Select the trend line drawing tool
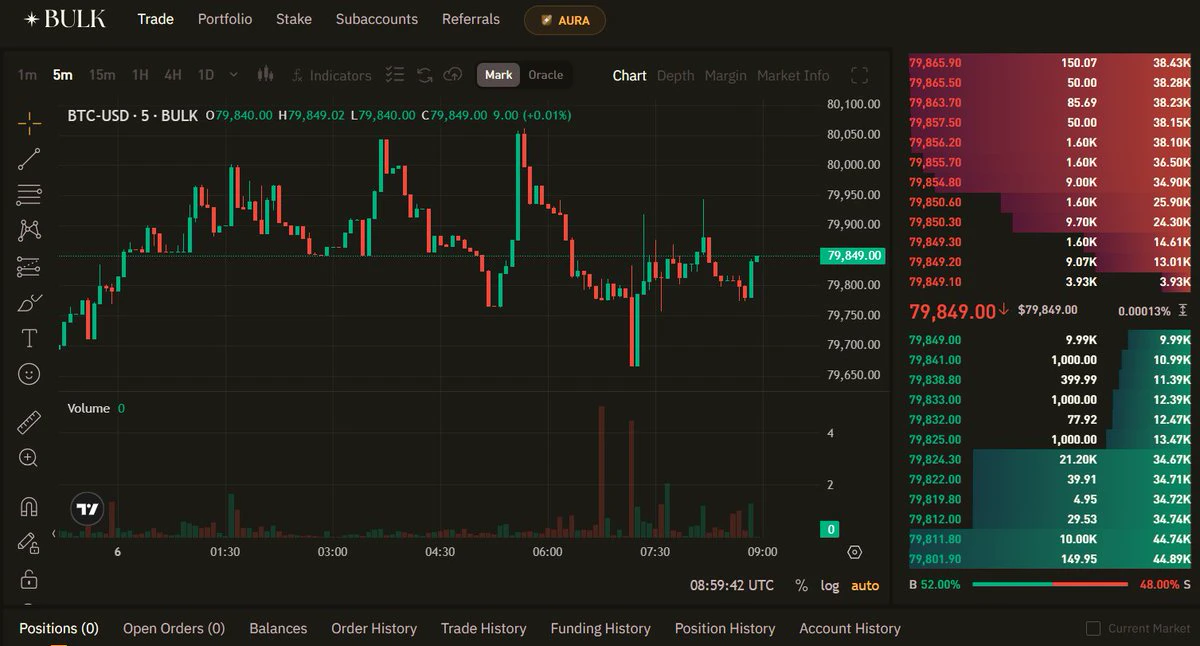 (x=29, y=158)
